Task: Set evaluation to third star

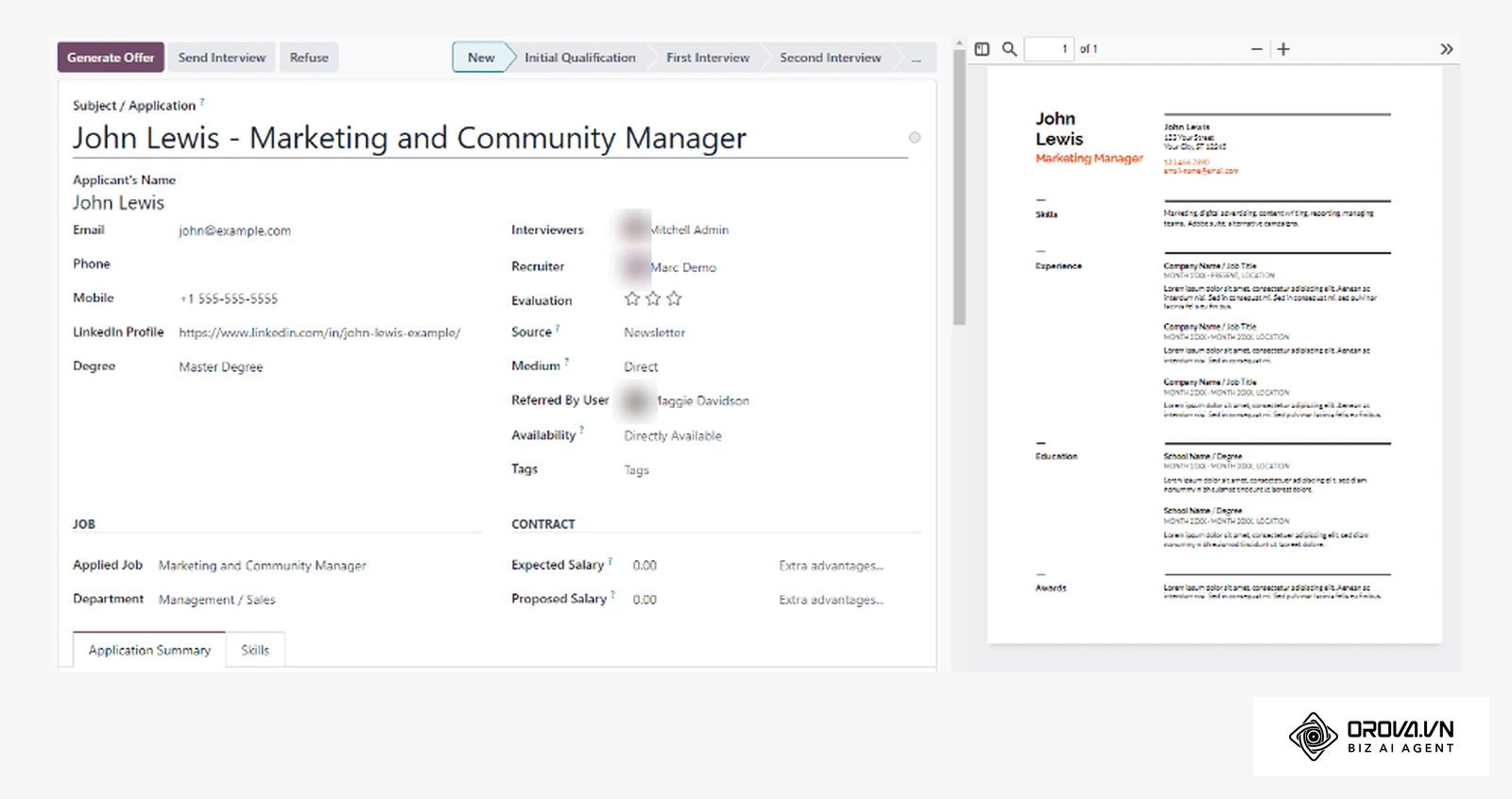Action: (x=674, y=298)
